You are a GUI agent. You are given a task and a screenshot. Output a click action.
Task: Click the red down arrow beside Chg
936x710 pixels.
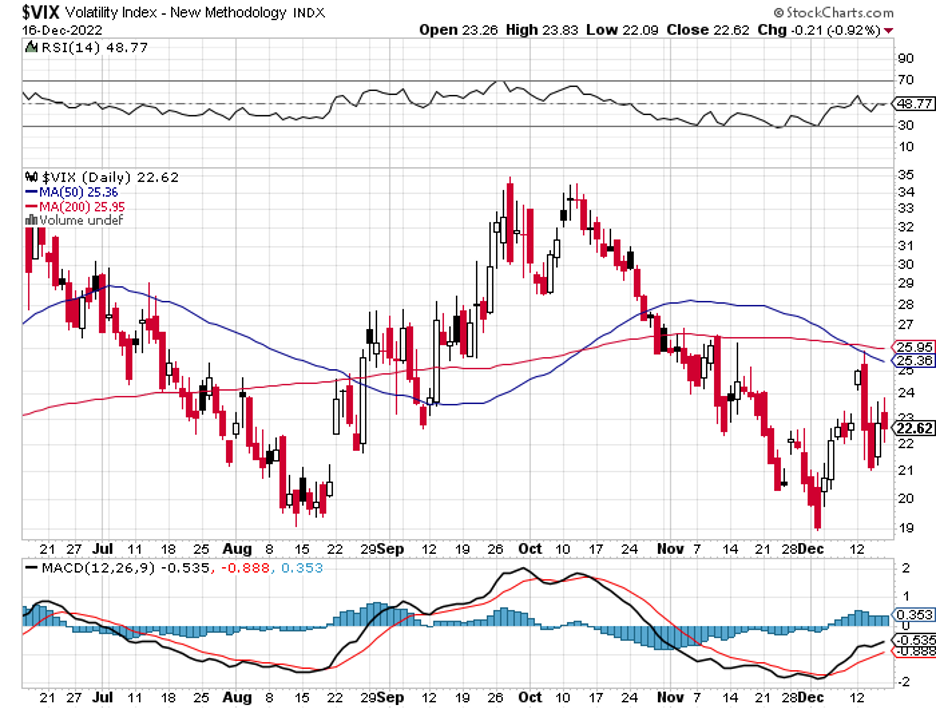[889, 30]
